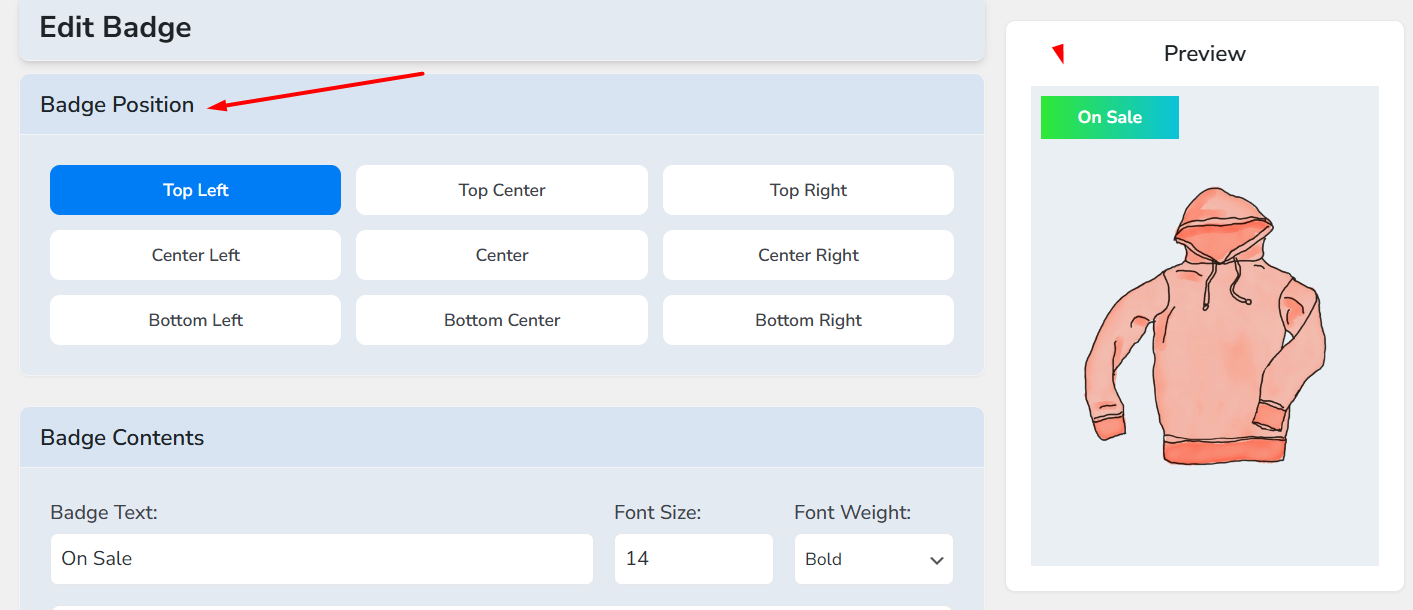Click the Badge Contents section header
Image resolution: width=1413 pixels, height=610 pixels.
coord(122,438)
